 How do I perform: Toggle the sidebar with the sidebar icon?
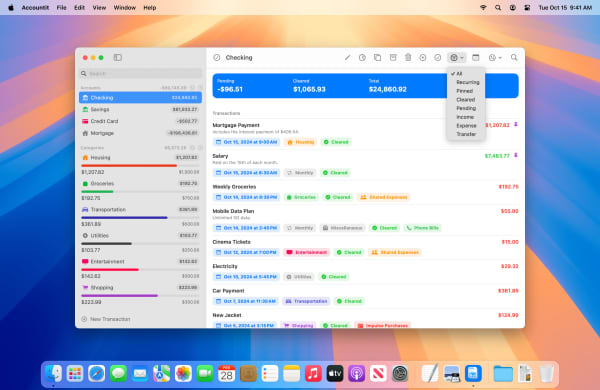click(x=117, y=57)
